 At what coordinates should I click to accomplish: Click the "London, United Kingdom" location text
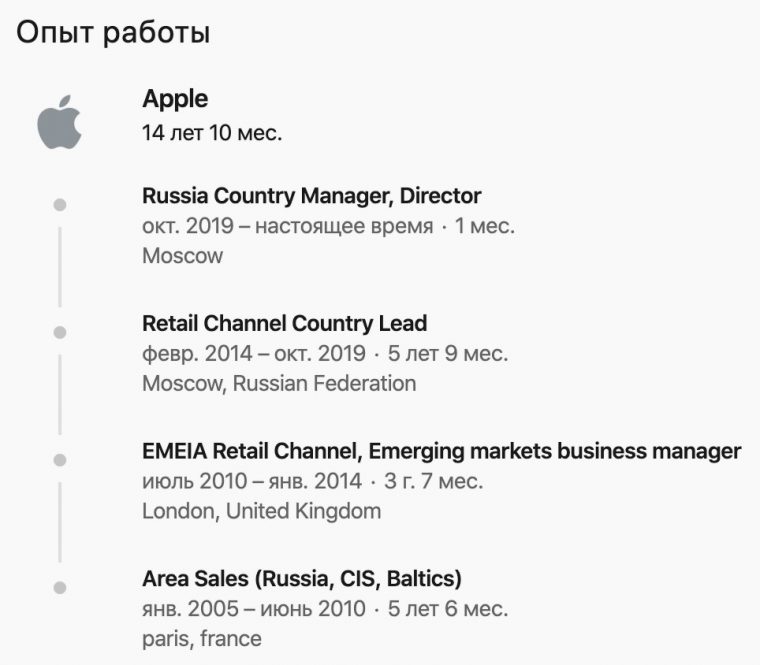pyautogui.click(x=261, y=511)
